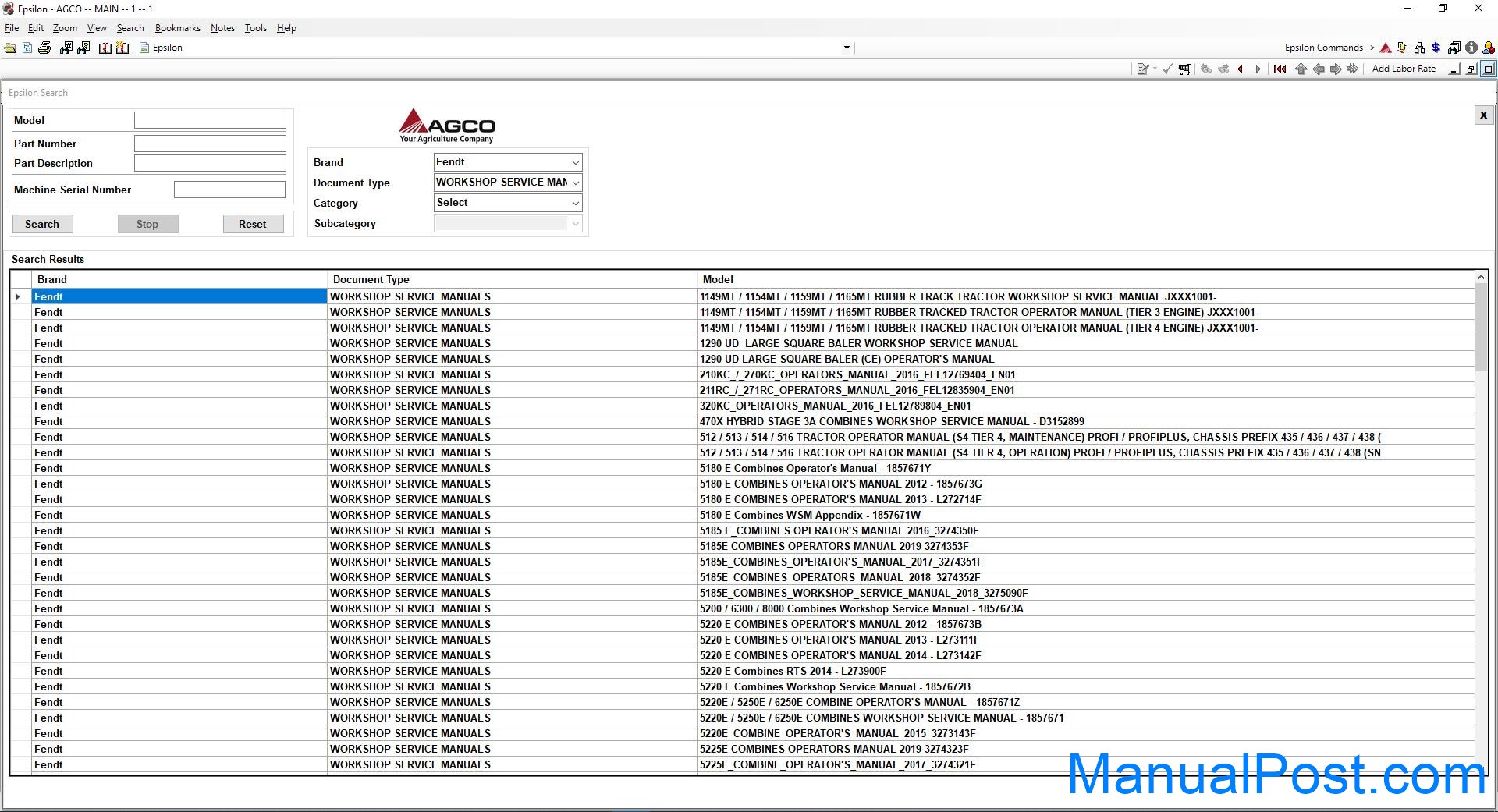
Task: Click the yellow copy documents command icon
Action: (1403, 48)
